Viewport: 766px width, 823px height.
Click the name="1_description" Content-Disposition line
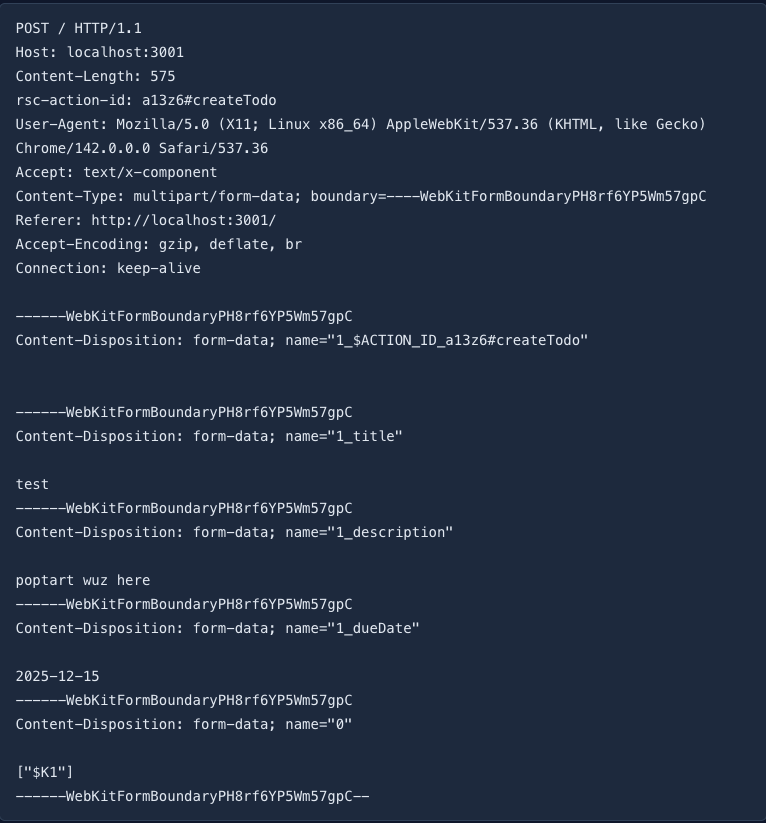pos(234,532)
